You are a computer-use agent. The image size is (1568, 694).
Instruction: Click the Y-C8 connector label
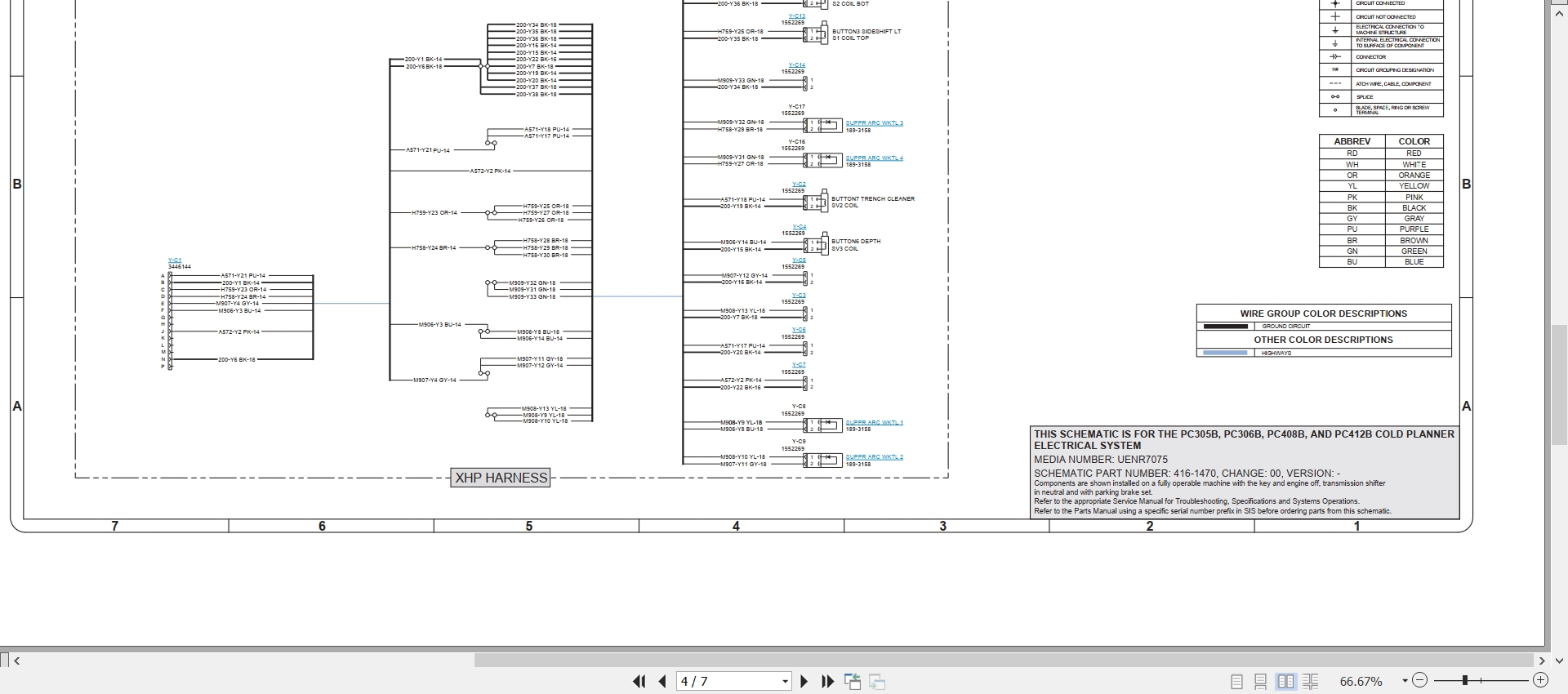[799, 407]
